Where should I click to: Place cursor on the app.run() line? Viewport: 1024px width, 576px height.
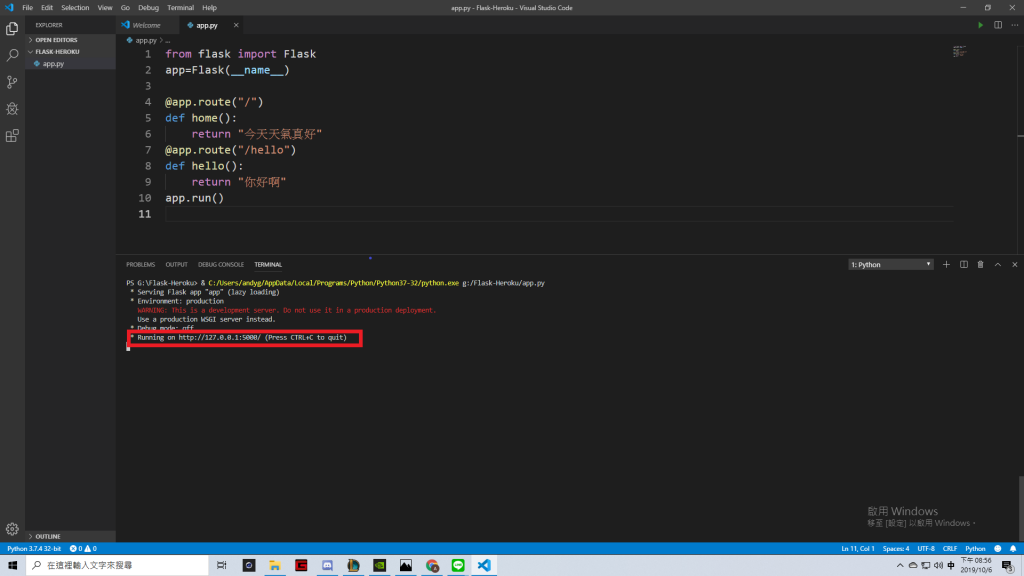(x=194, y=198)
